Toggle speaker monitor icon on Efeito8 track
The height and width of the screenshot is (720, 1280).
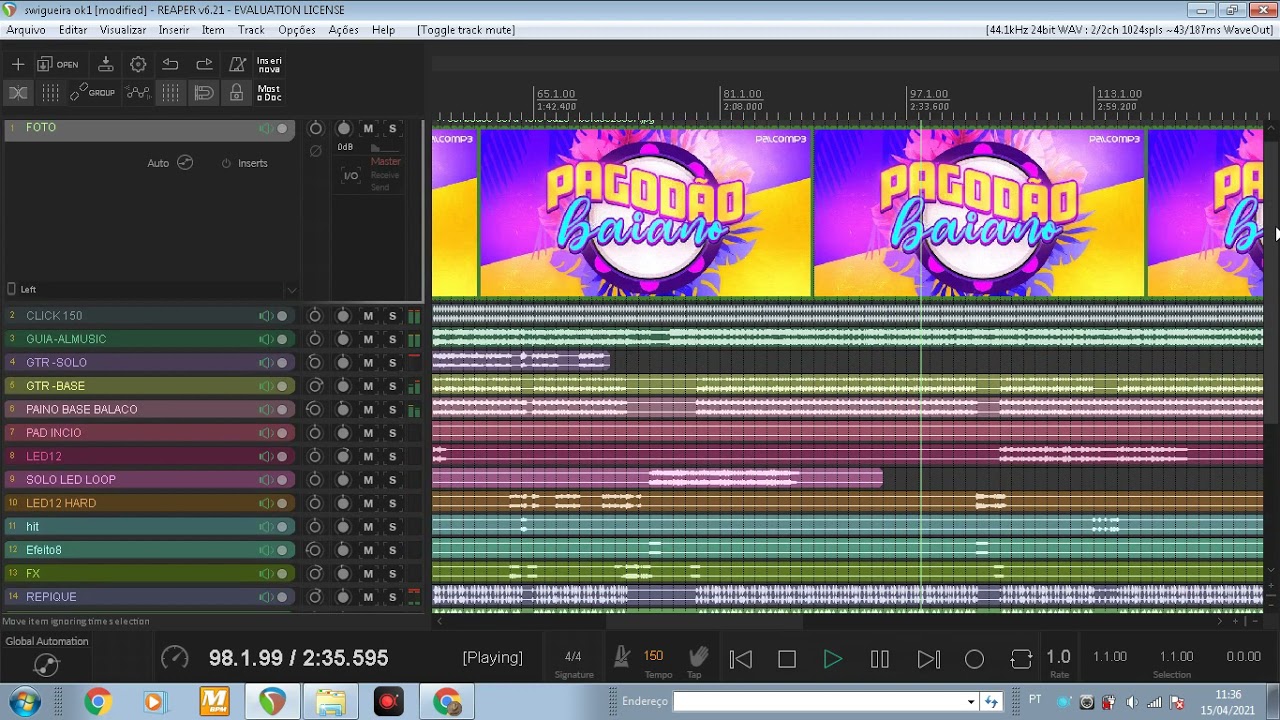[x=265, y=550]
